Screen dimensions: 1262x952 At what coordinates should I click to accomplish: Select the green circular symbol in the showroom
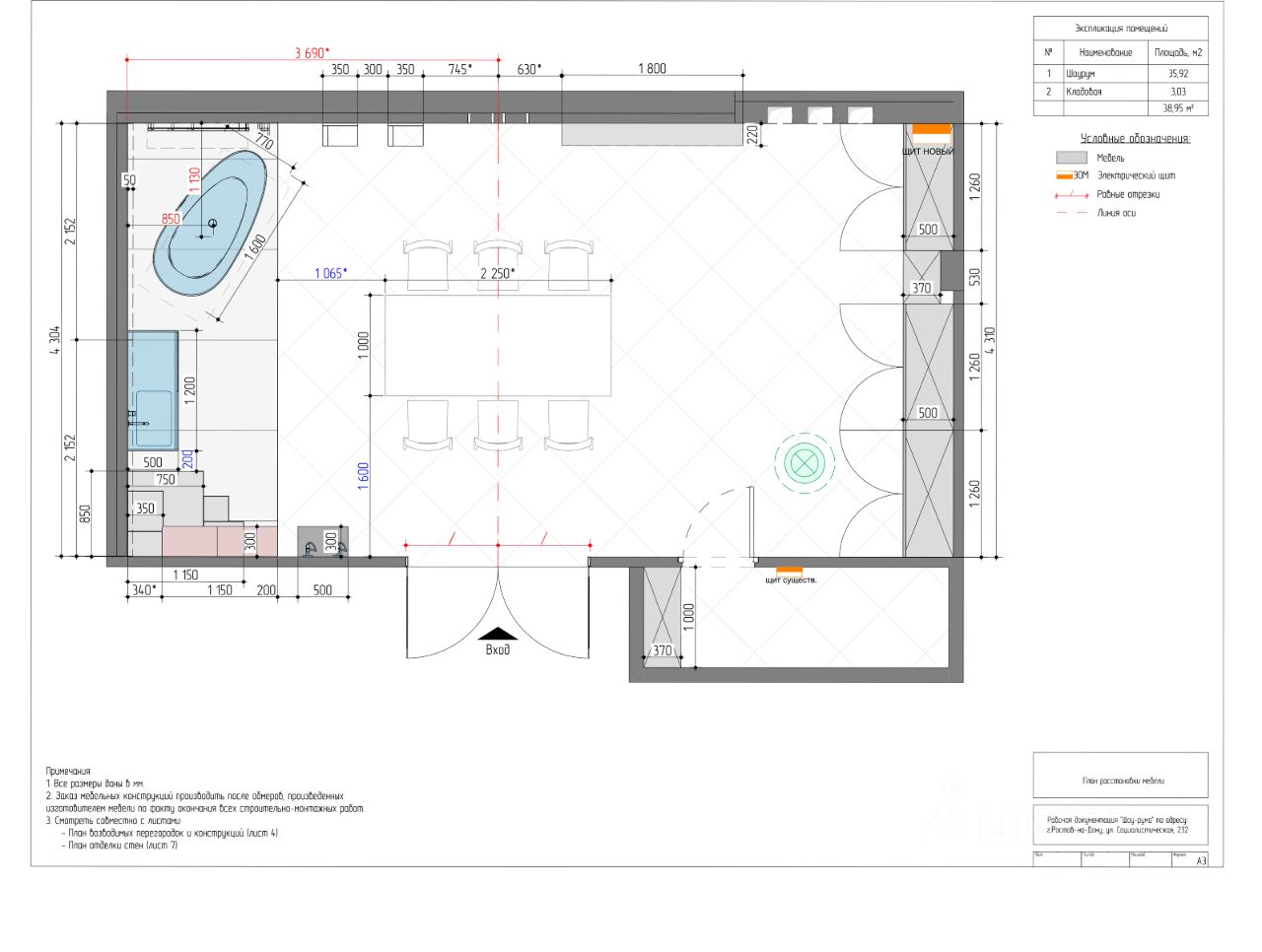(805, 462)
